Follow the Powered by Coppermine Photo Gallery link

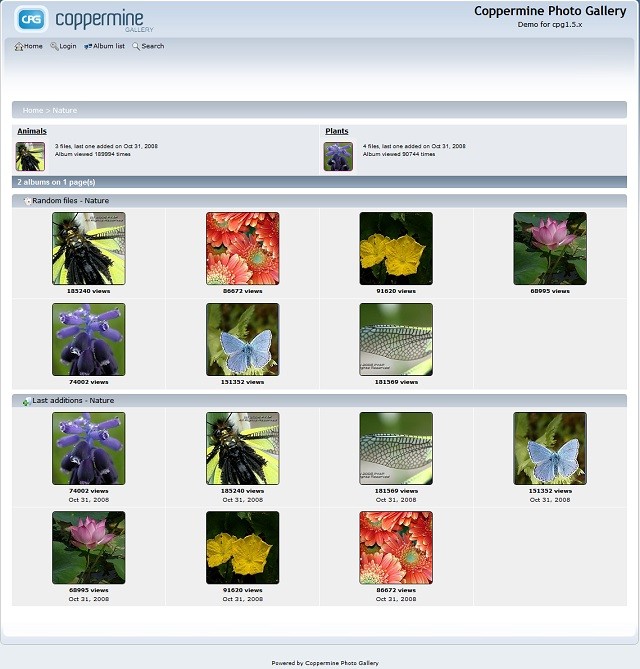[x=325, y=663]
